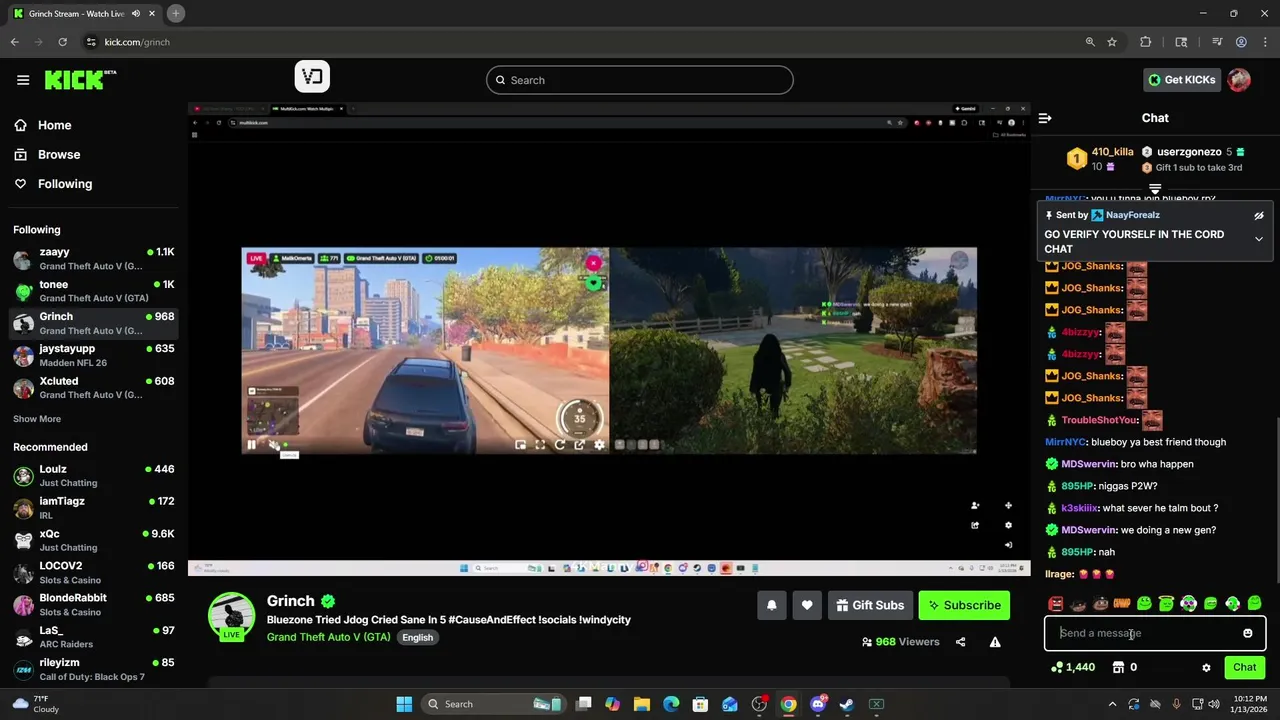Toggle follow heart button for Grinch
This screenshot has width=1280, height=720.
point(807,605)
